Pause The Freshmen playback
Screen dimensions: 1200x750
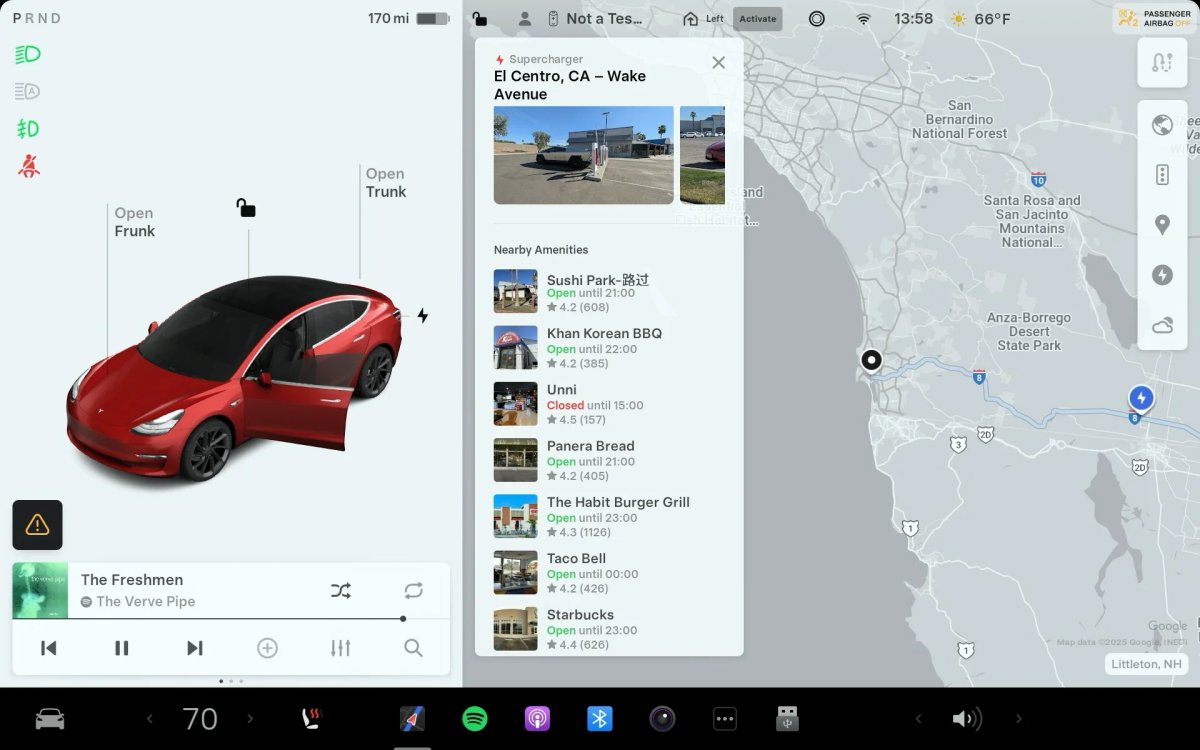coord(122,648)
